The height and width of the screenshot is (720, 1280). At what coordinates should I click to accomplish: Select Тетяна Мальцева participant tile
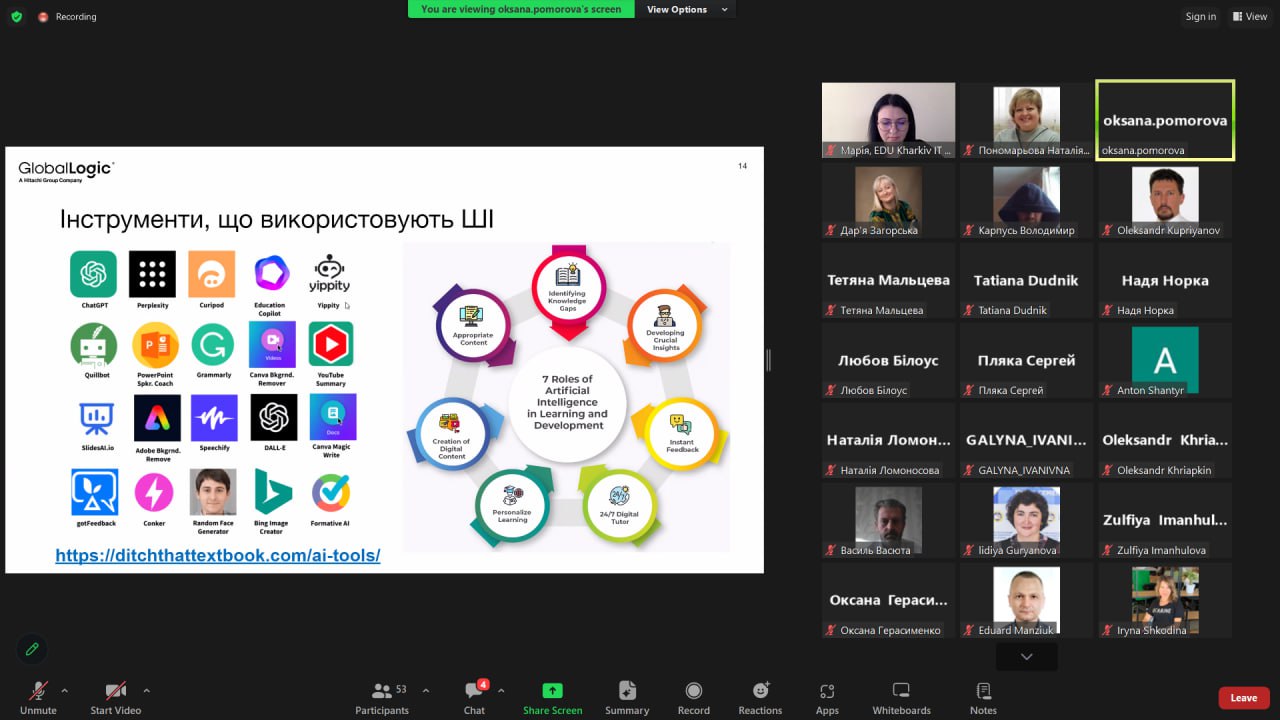tap(888, 280)
